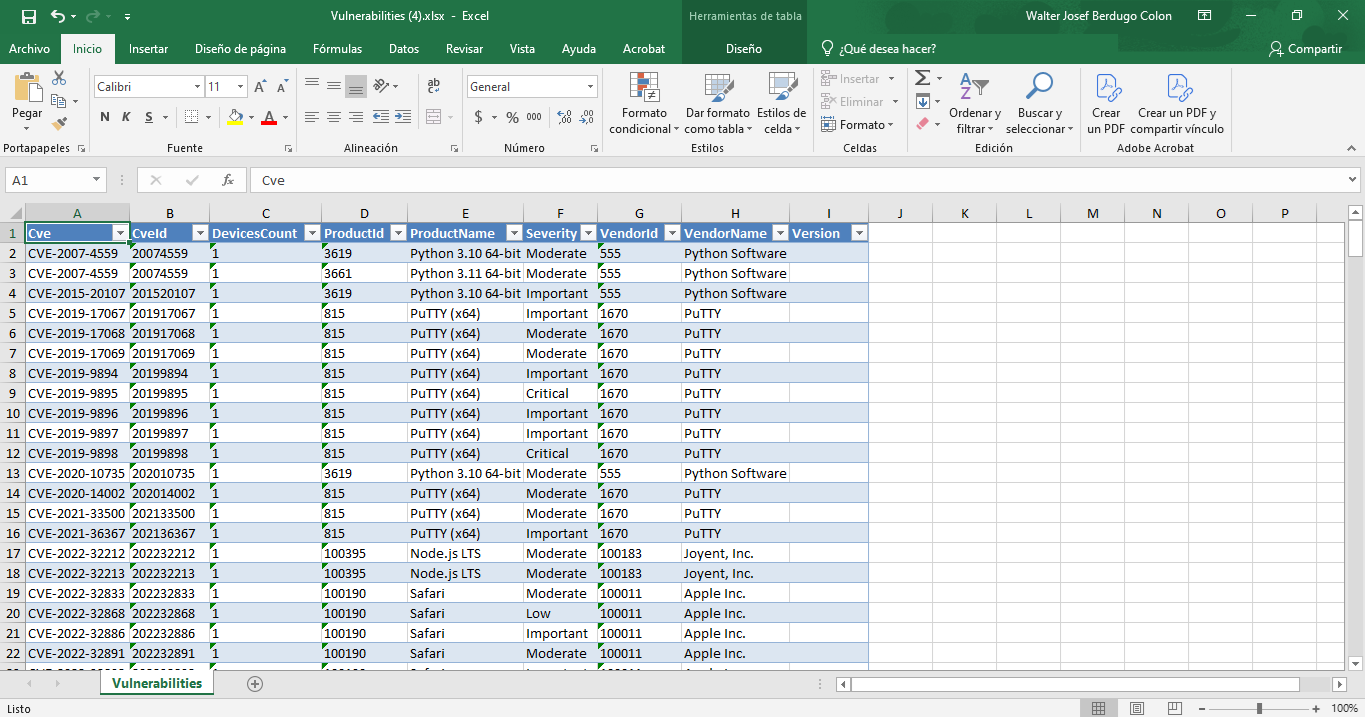Apply the percent style

tap(512, 117)
